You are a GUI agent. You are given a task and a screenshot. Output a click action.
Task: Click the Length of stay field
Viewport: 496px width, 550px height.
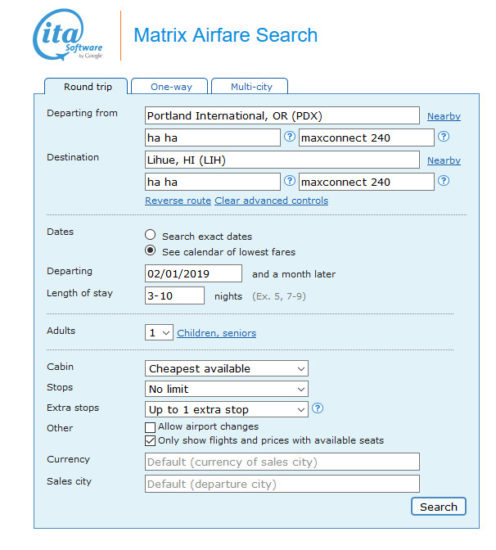175,296
